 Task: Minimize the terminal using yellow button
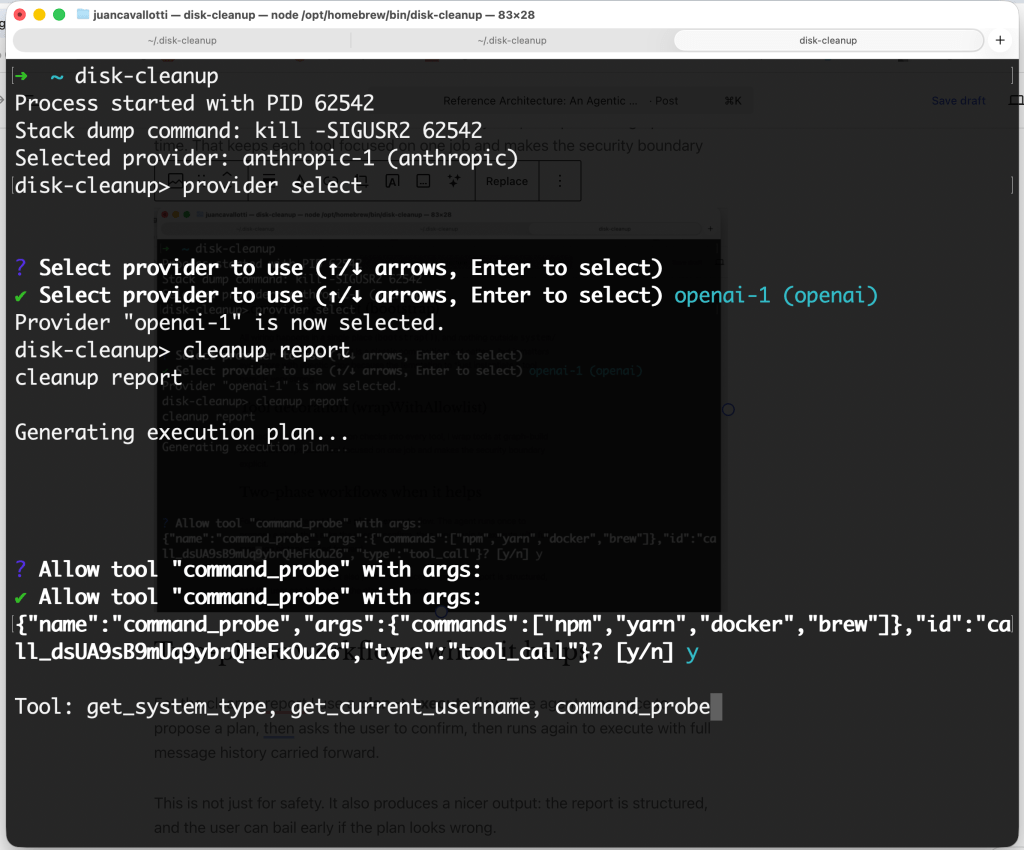point(39,15)
